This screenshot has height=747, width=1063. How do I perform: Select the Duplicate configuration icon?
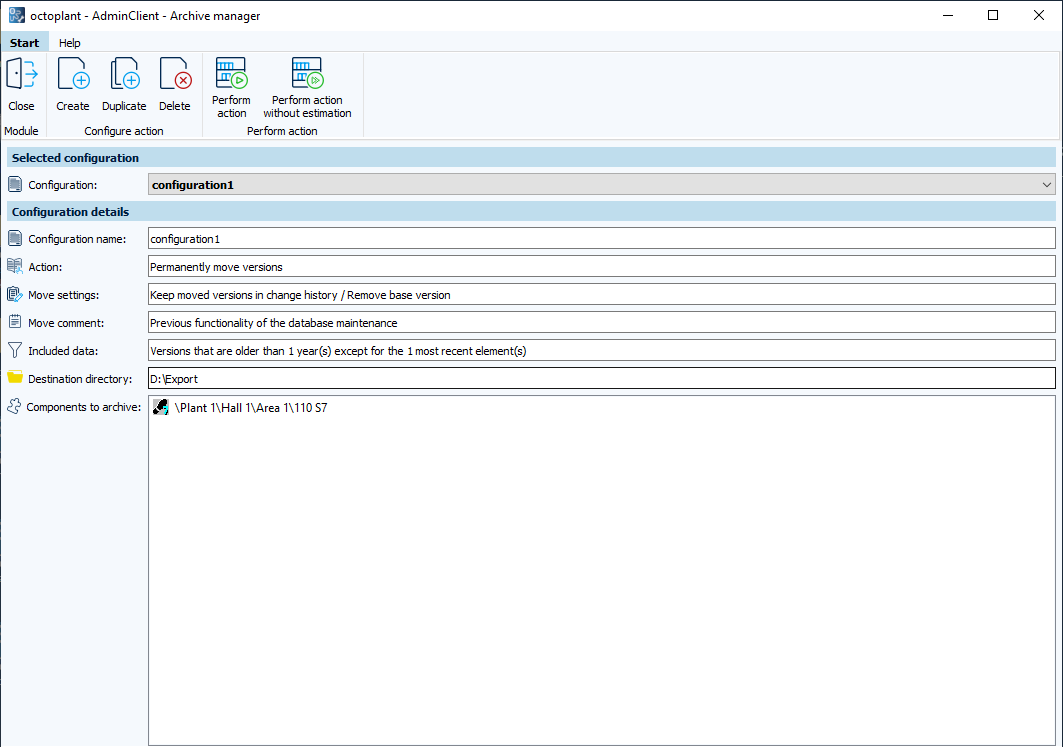coord(124,73)
